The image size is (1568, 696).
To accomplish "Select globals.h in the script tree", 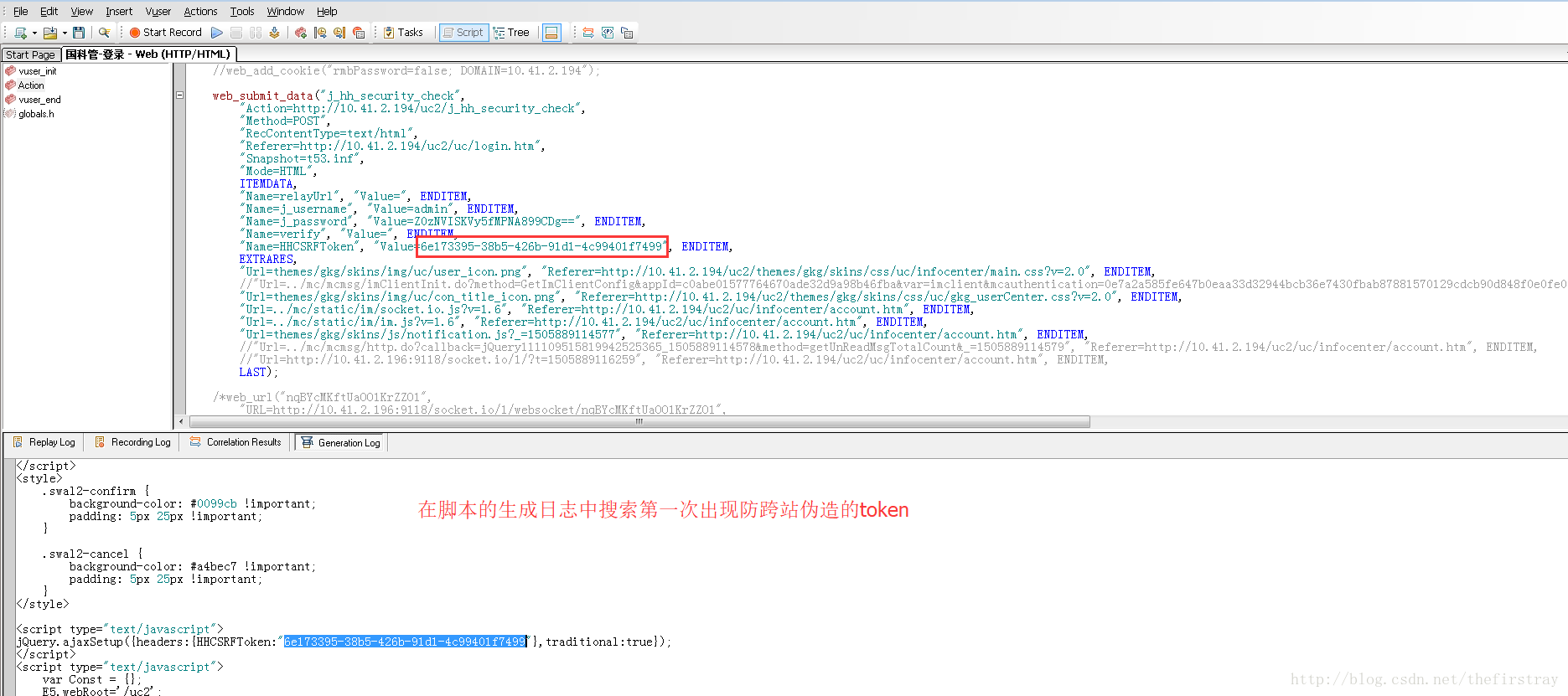I will point(36,114).
